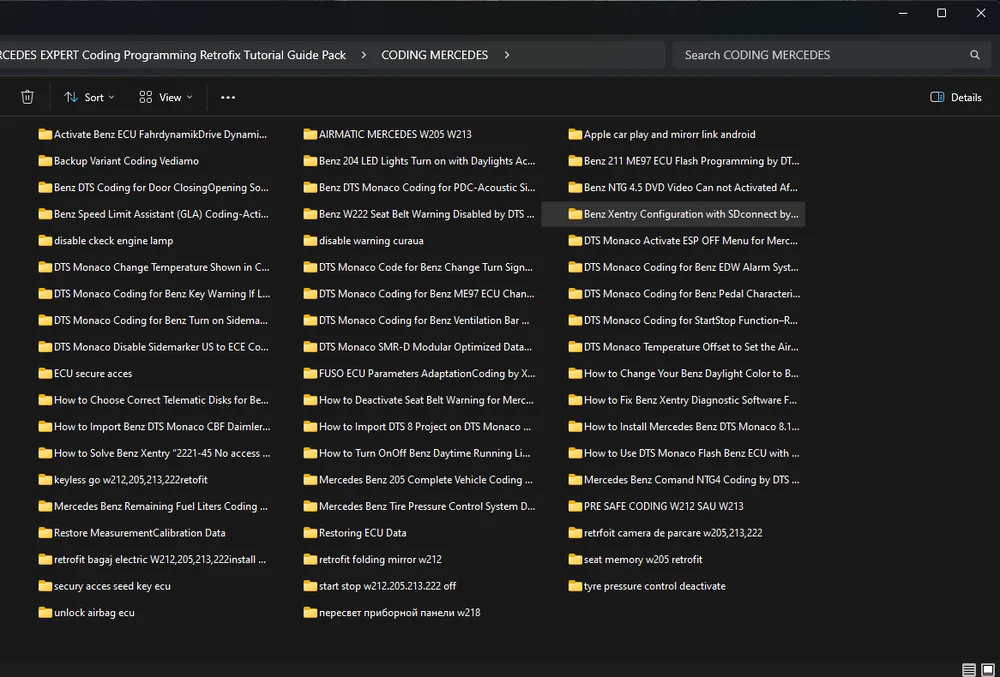Select Backup Variant Coding Vediamo folder

(126, 161)
